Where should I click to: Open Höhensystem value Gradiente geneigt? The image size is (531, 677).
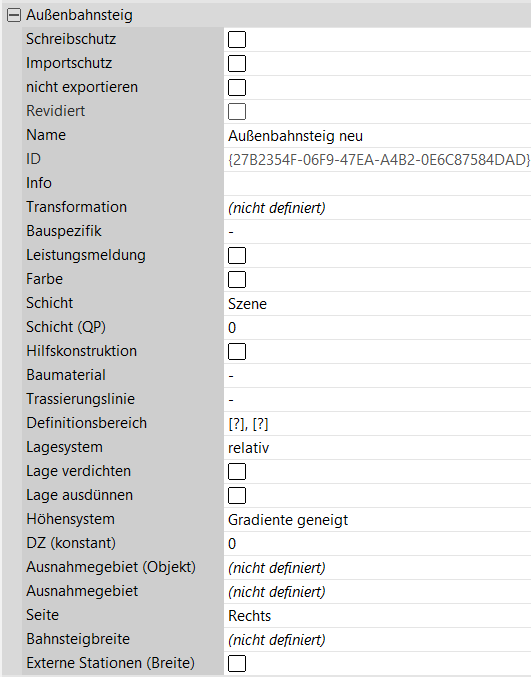(377, 519)
